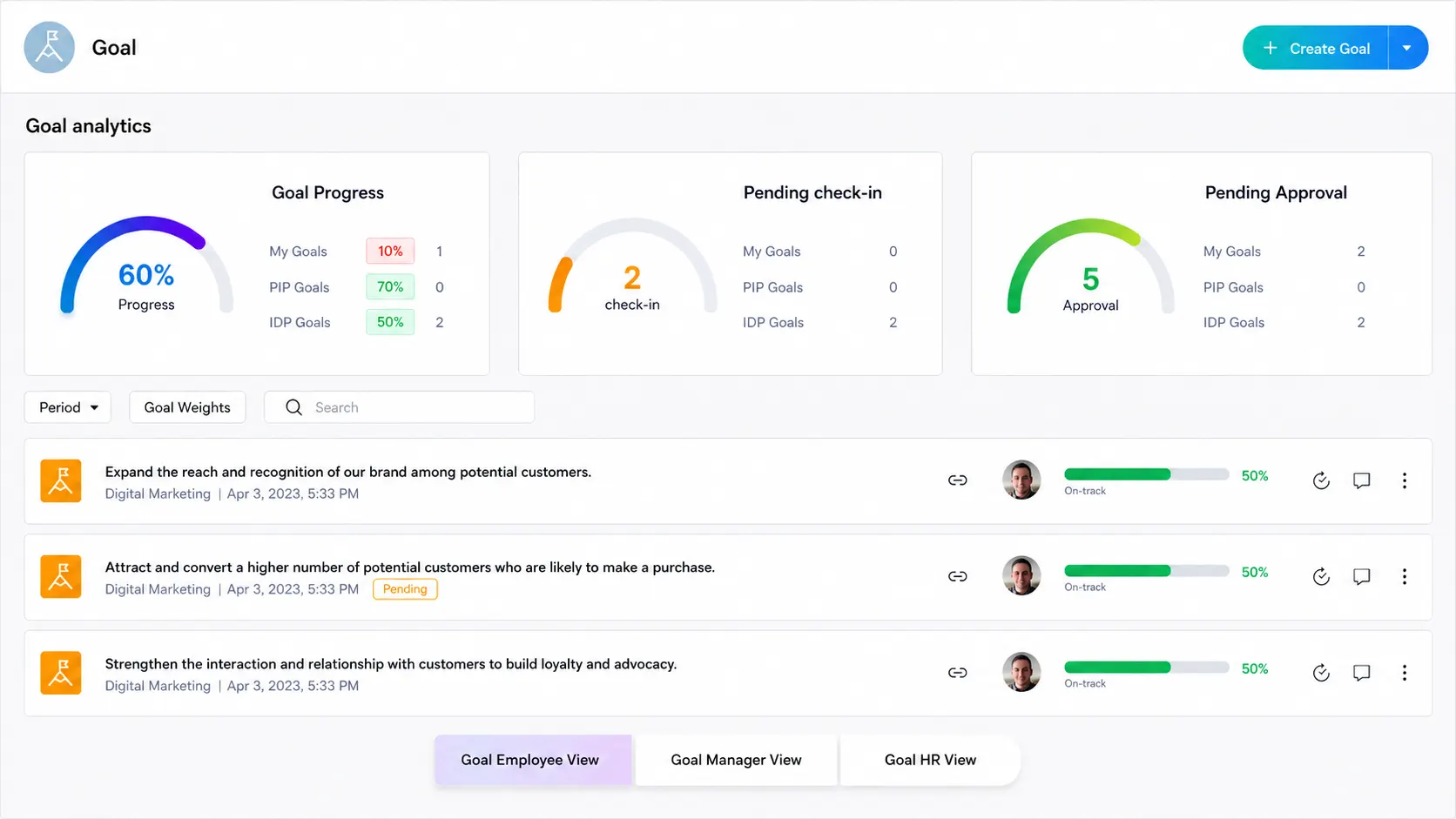Click link icon on Attract and convert goal
This screenshot has width=1456, height=819.
pyautogui.click(x=958, y=576)
